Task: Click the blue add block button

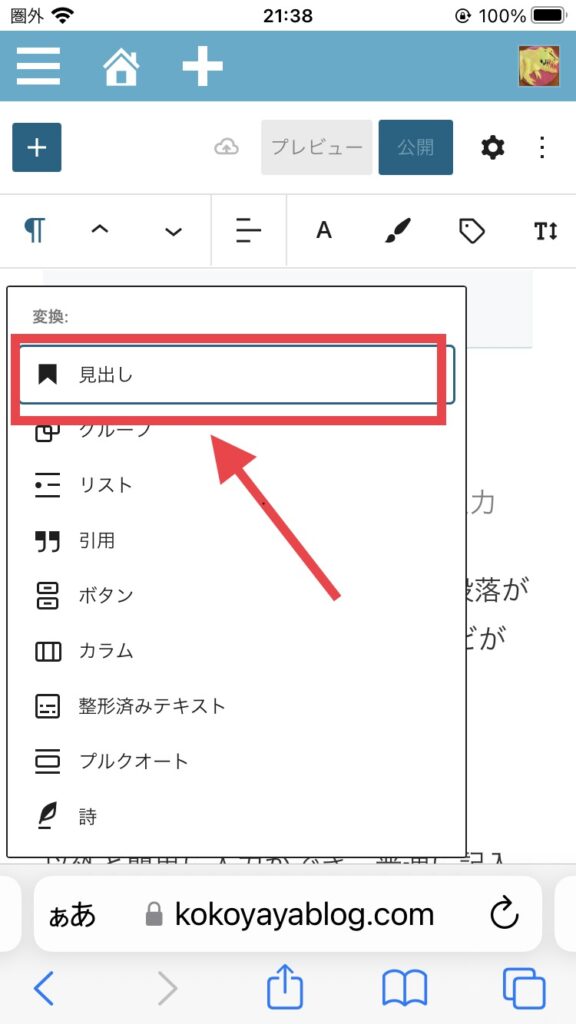Action: (37, 148)
